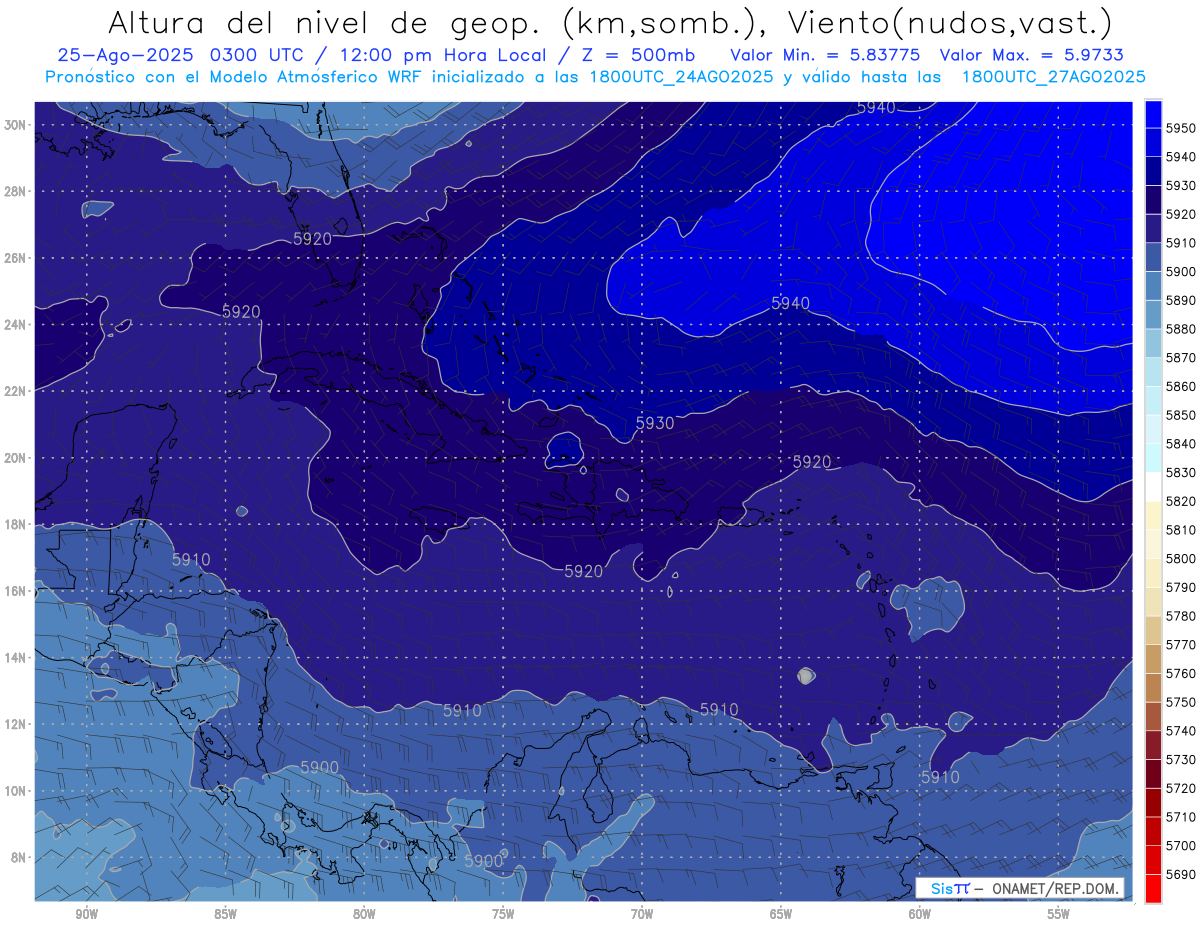This screenshot has height=927, width=1200.
Task: Click the colorbar tick label '5730'
Action: 1182,759
